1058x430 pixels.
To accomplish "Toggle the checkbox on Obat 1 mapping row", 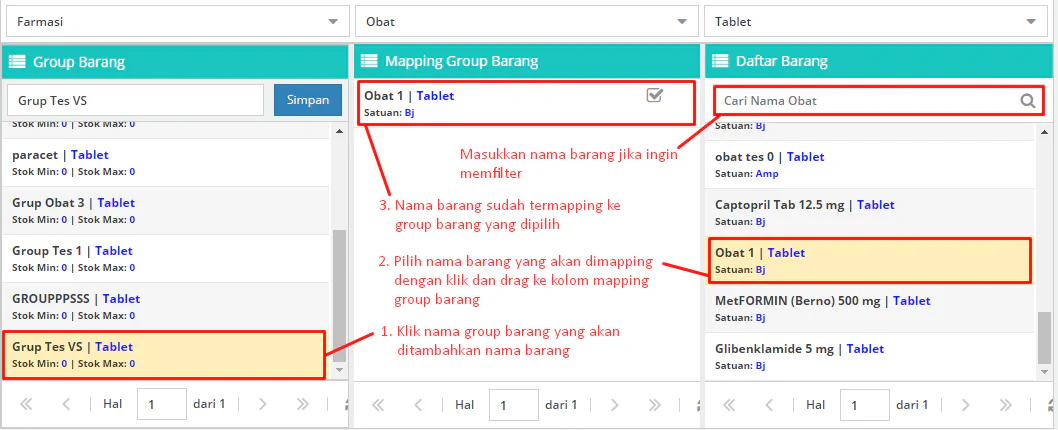I will click(x=655, y=96).
